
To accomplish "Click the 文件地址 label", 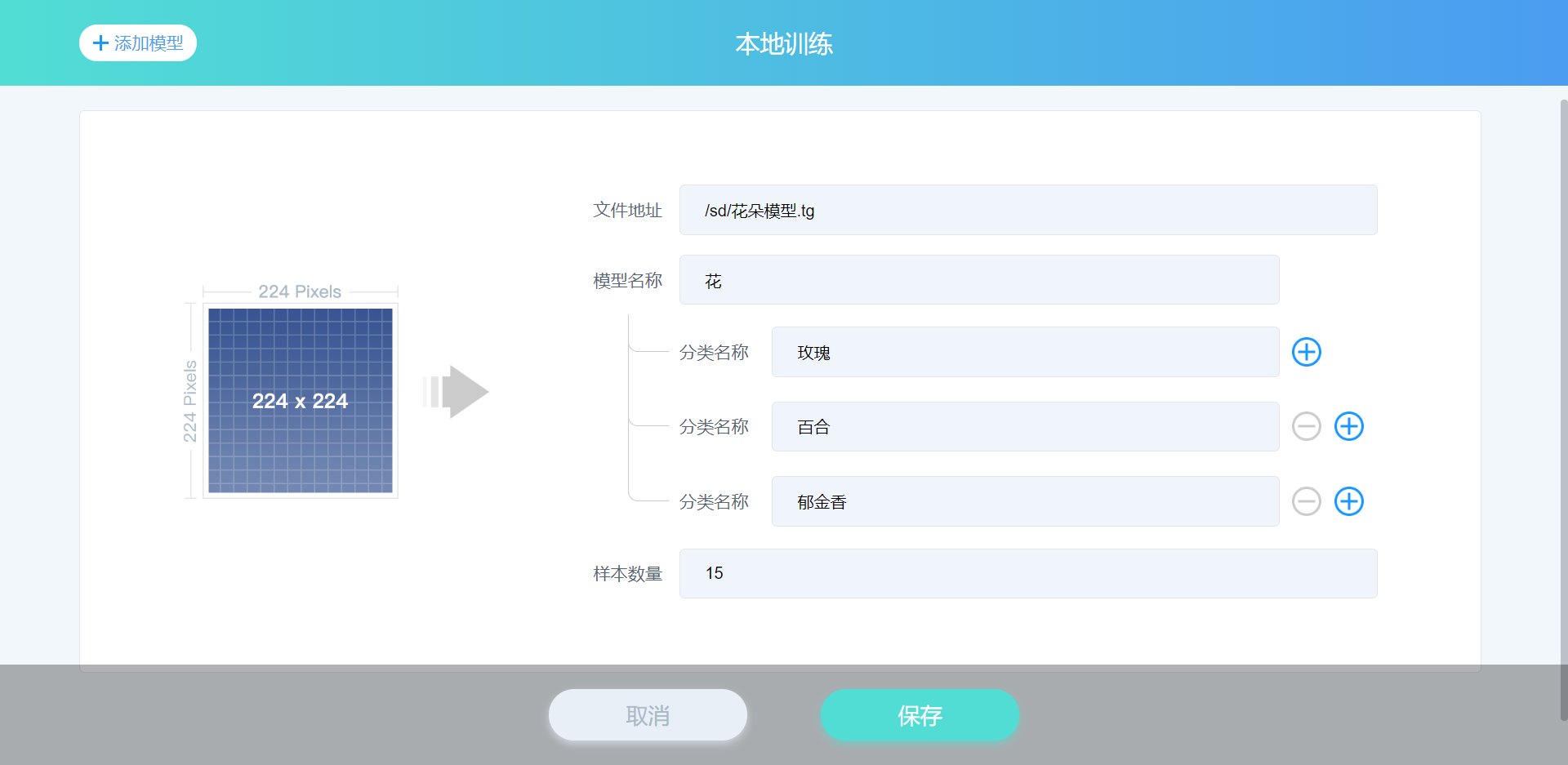I will click(x=627, y=210).
